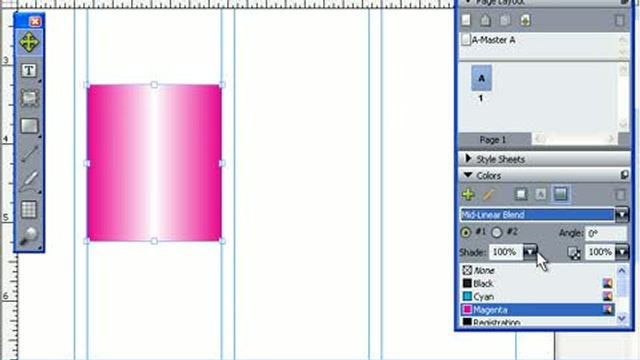Collapse the Page Layout panel
The width and height of the screenshot is (640, 360).
click(468, 2)
